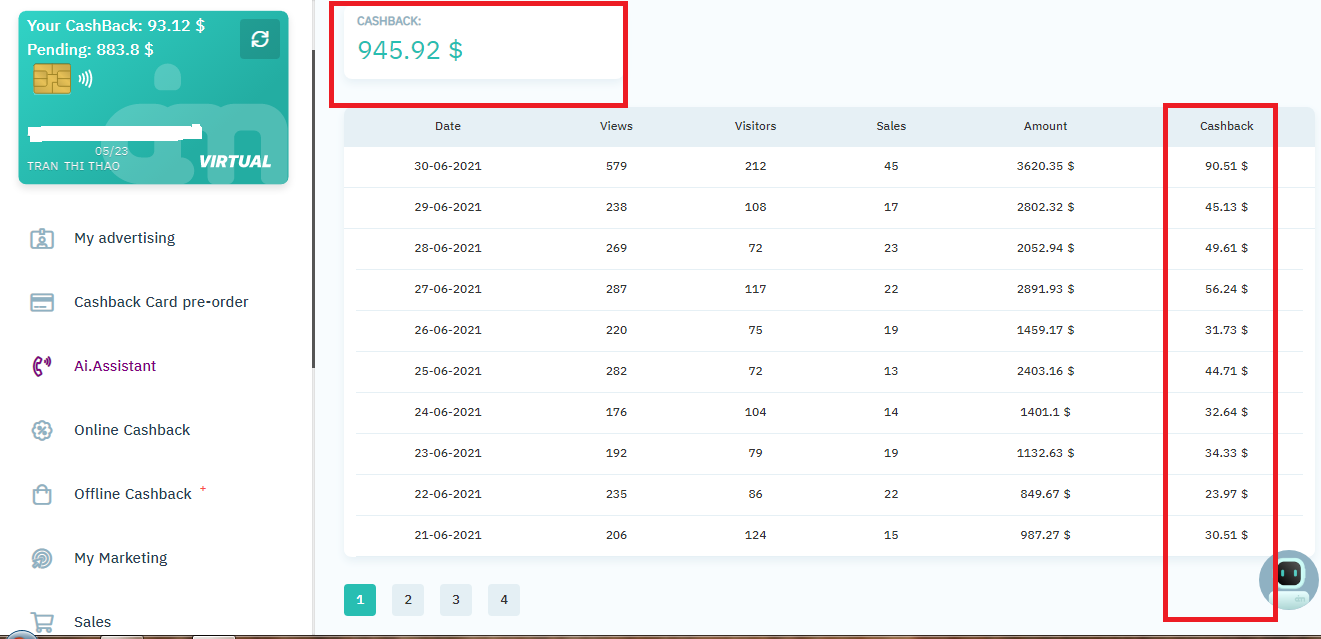Go to page 2 of the table
Viewport: 1321px width, 639px height.
coord(408,600)
